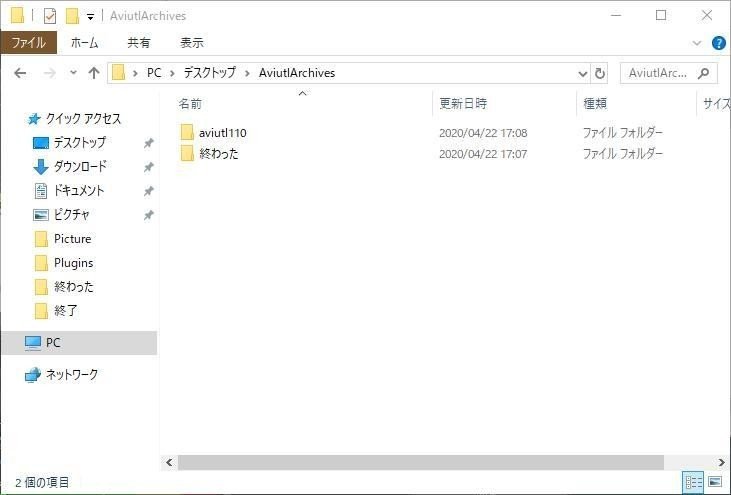
Task: Expand breadcrumb arrow after PC
Action: (172, 74)
